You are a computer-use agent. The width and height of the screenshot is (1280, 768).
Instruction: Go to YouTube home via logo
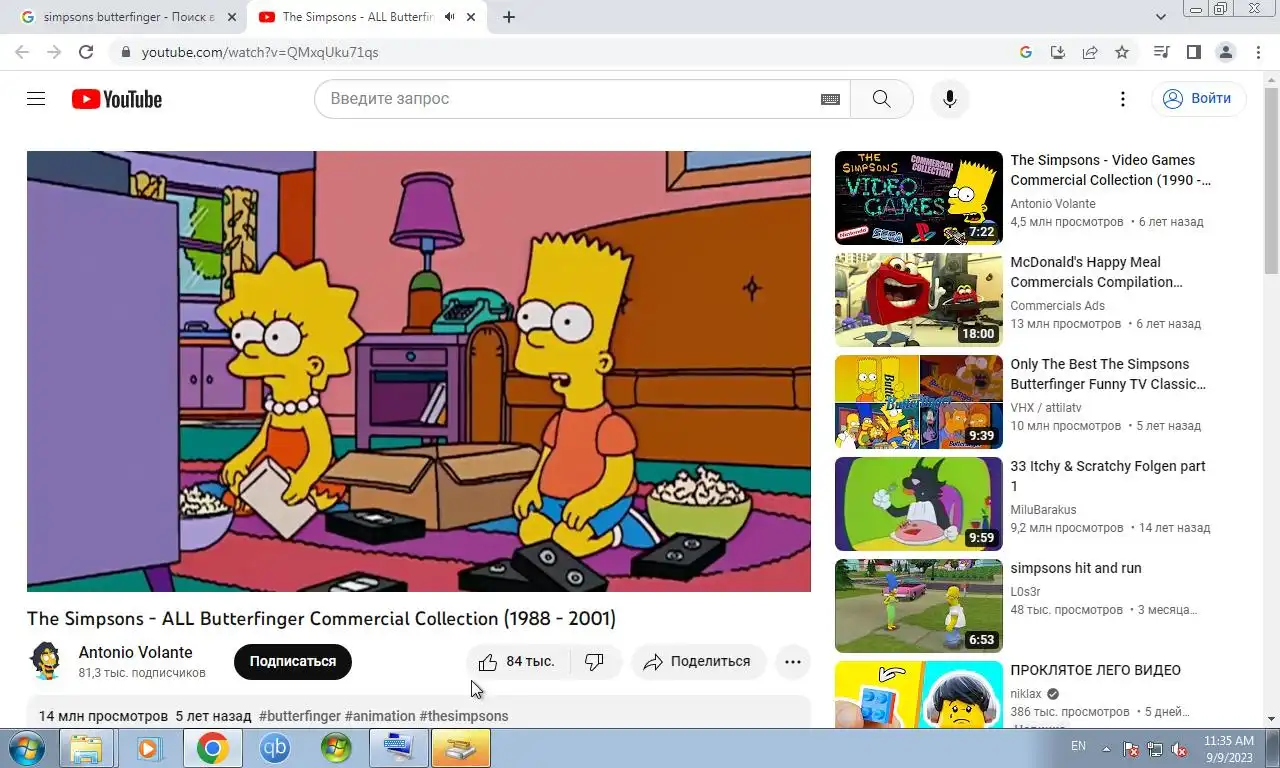117,99
